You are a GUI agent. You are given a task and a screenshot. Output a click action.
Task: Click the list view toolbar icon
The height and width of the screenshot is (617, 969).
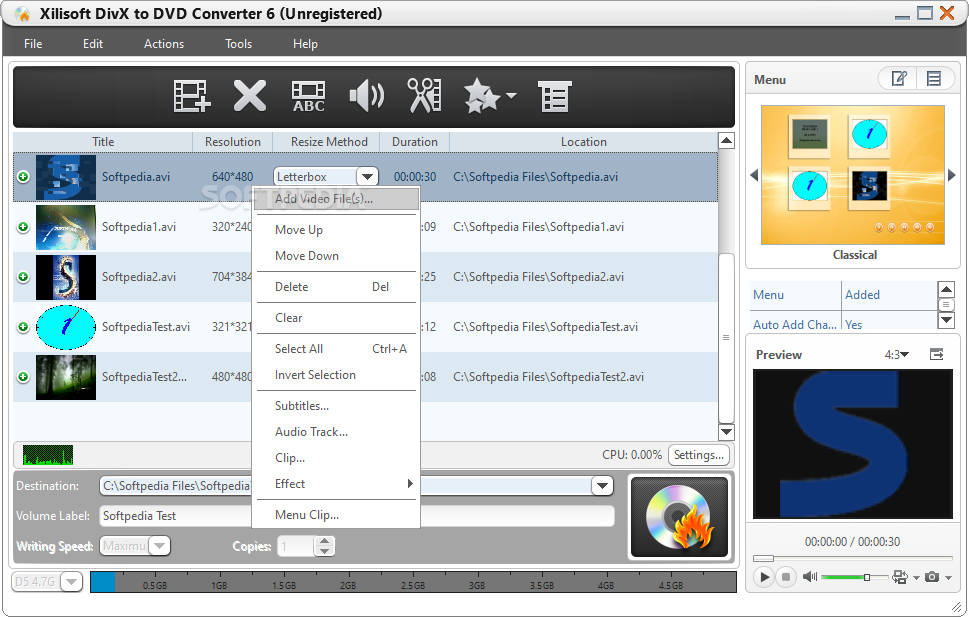coord(554,96)
